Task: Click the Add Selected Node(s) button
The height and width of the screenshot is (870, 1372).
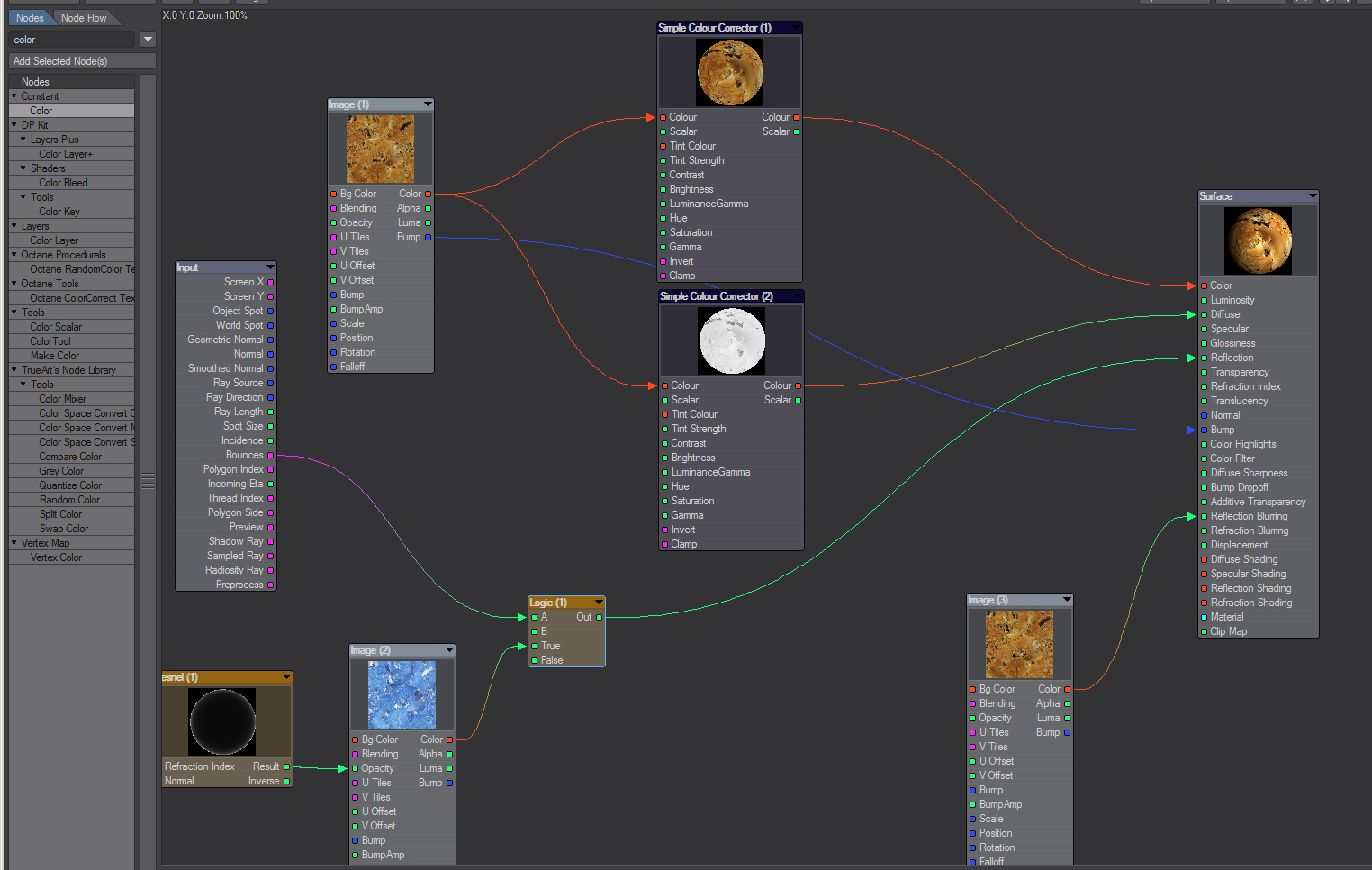Action: click(82, 61)
